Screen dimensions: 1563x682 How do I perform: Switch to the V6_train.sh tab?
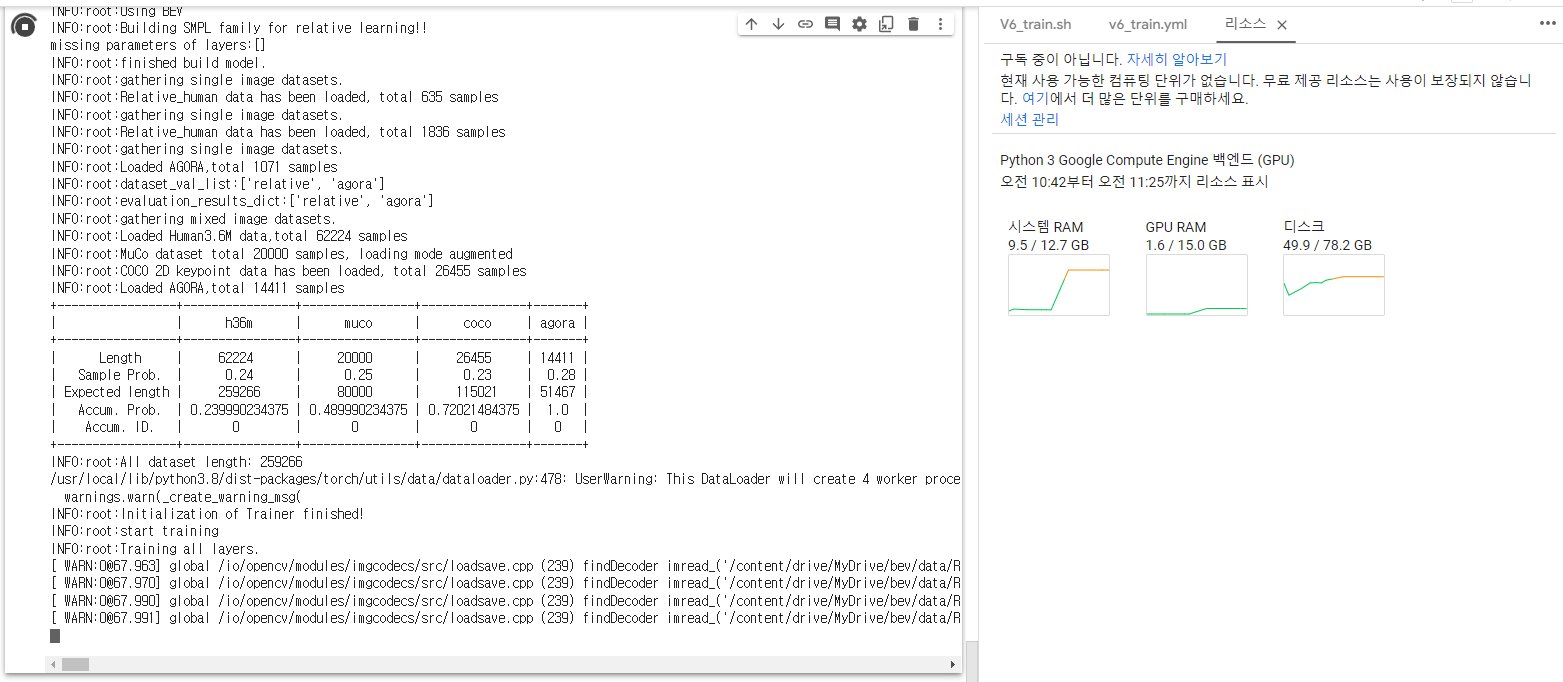[1035, 24]
